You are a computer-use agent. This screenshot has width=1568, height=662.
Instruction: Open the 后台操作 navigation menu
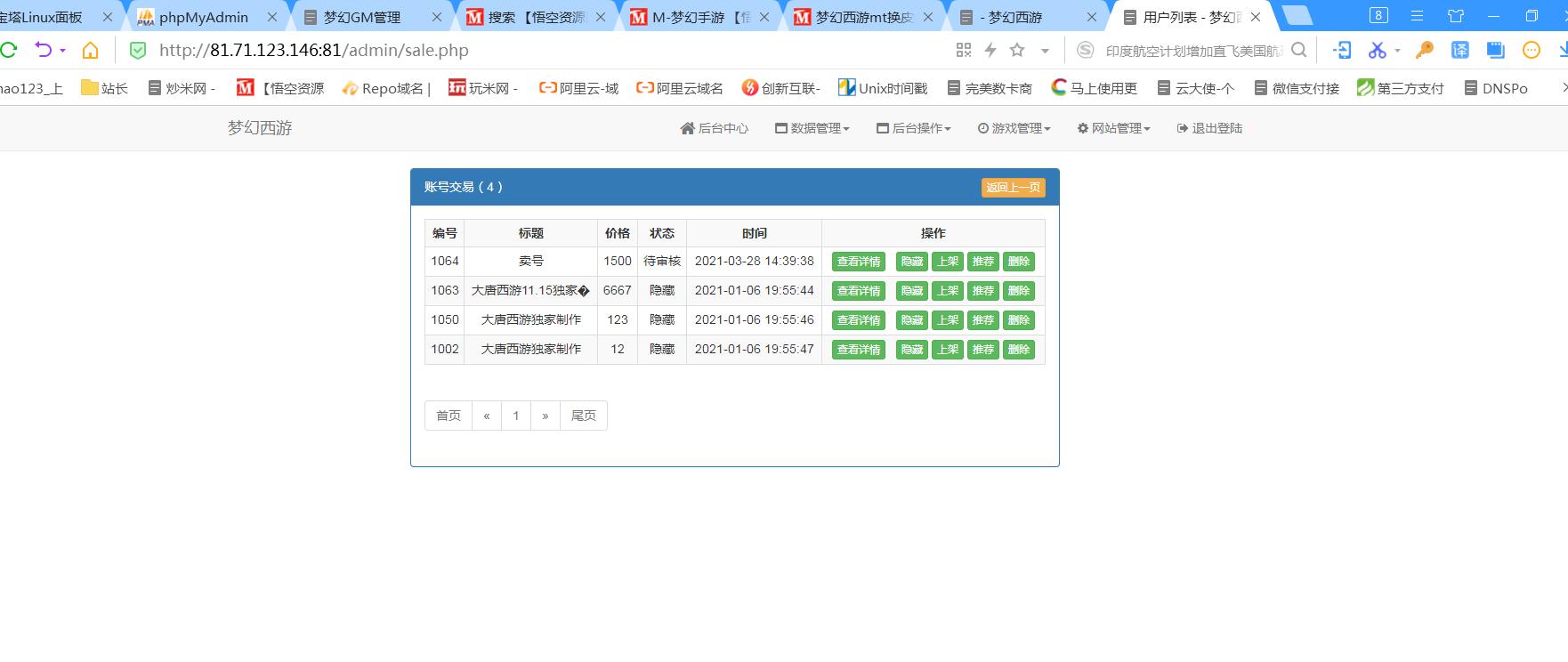(x=914, y=128)
